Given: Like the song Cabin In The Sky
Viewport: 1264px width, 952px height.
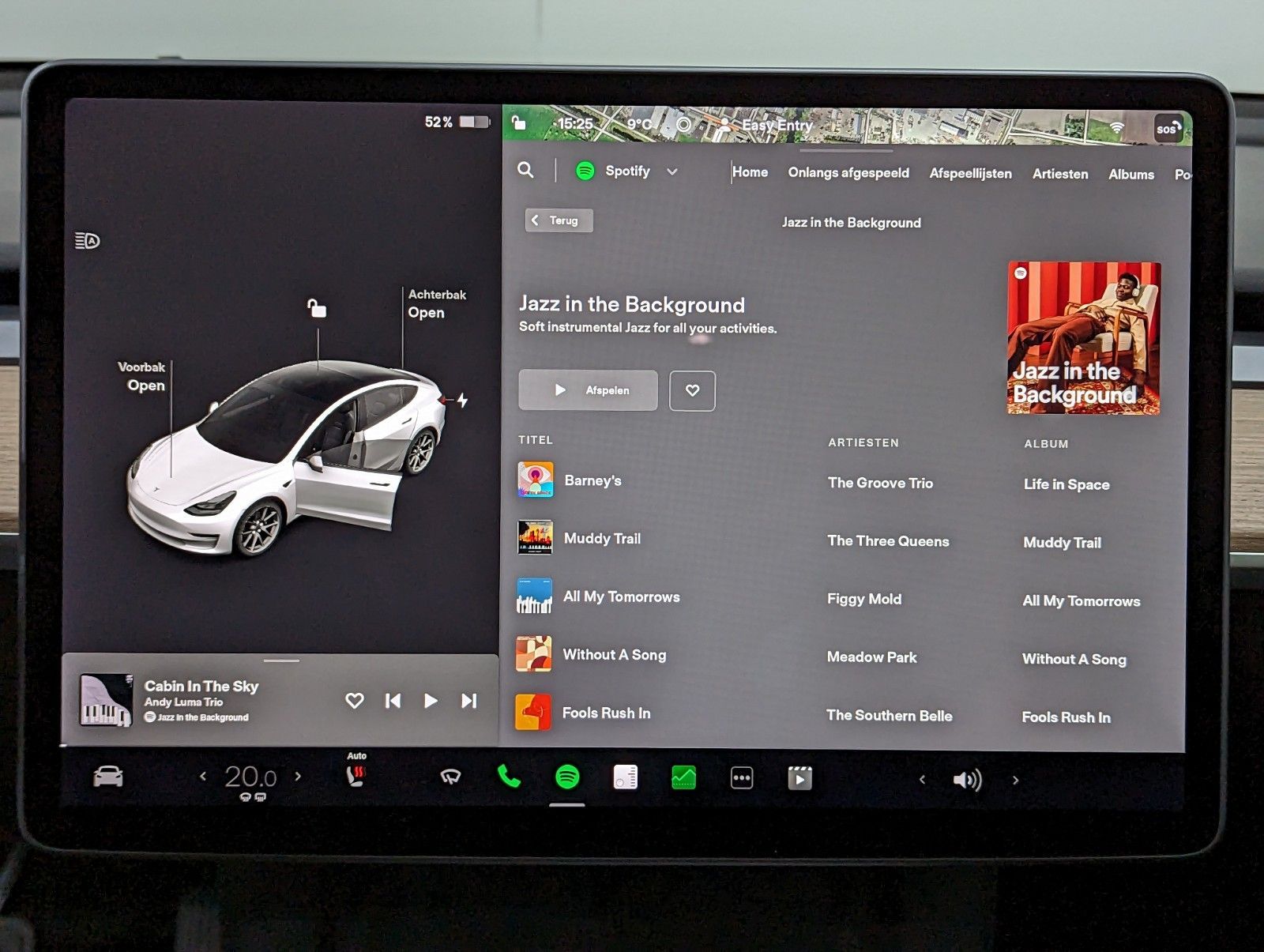Looking at the screenshot, I should coord(355,700).
